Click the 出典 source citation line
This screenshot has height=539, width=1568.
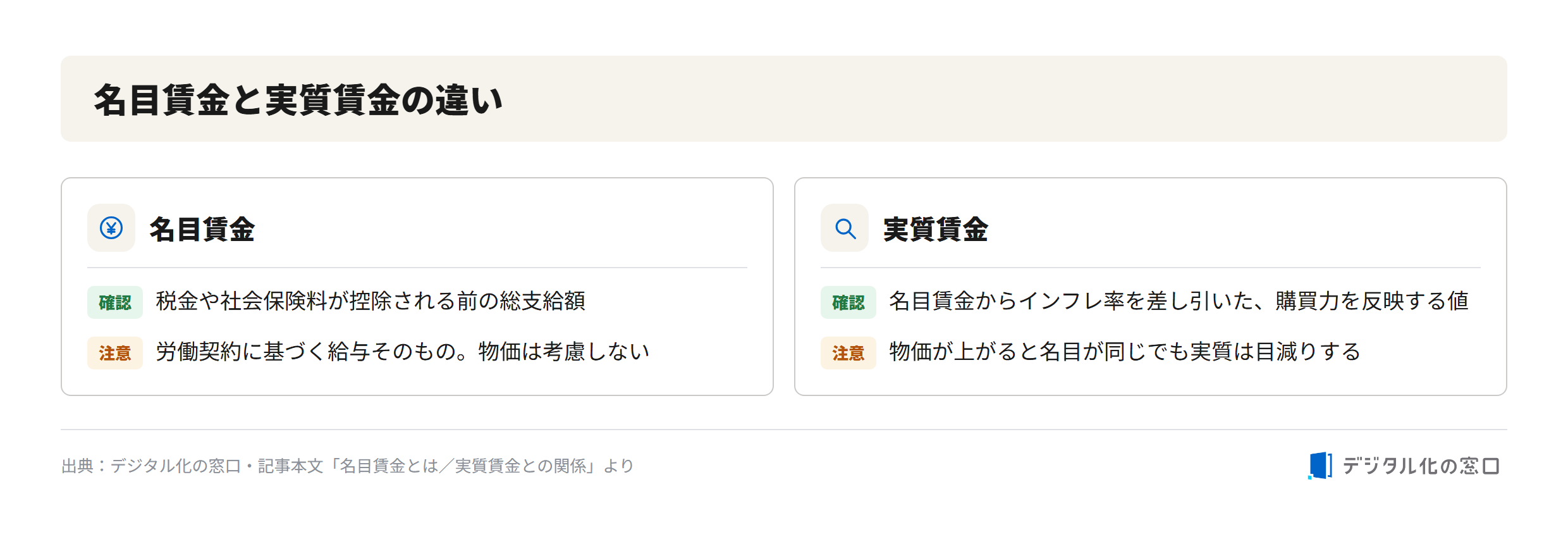point(348,466)
